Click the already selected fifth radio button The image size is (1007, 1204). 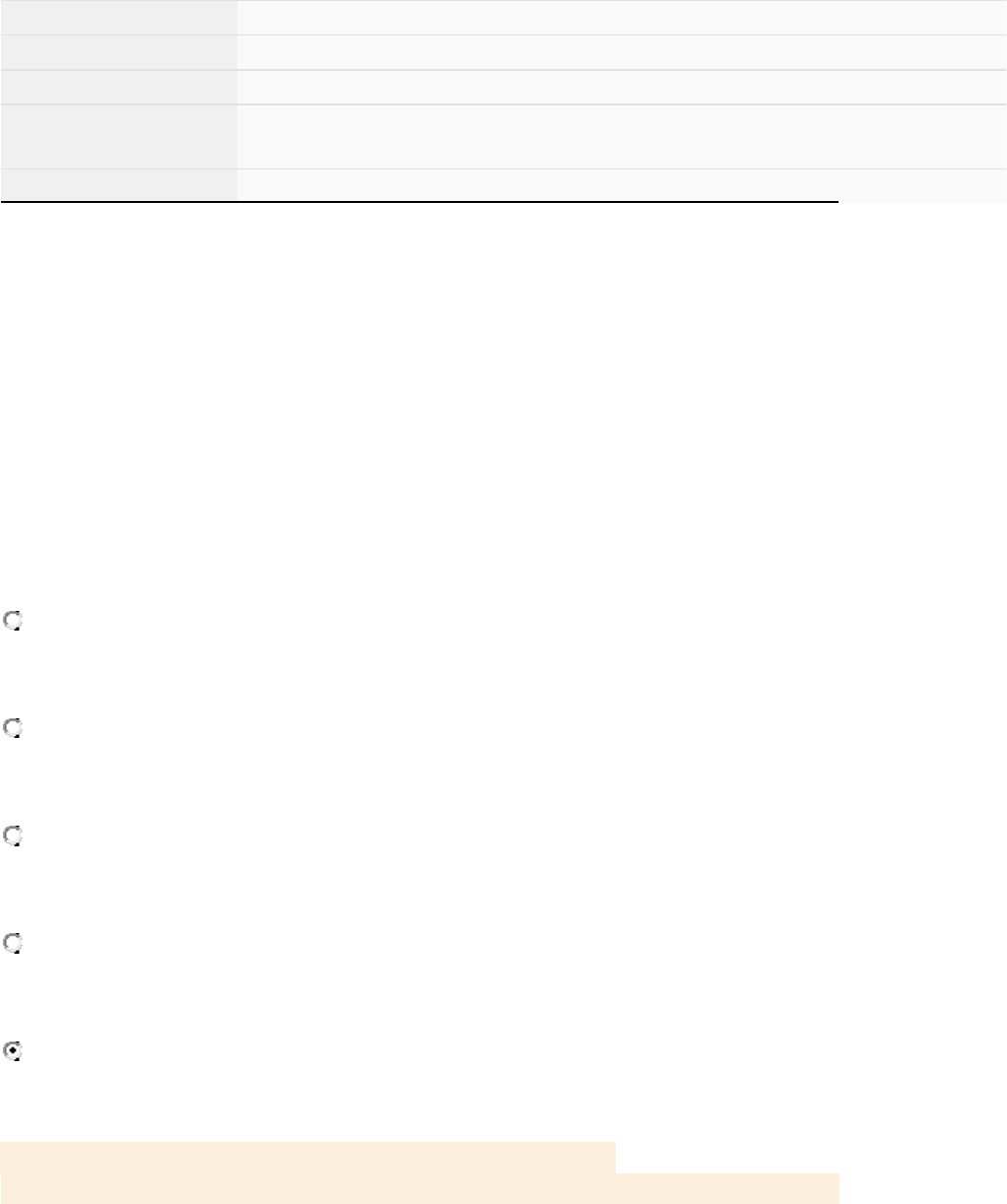[14, 1051]
